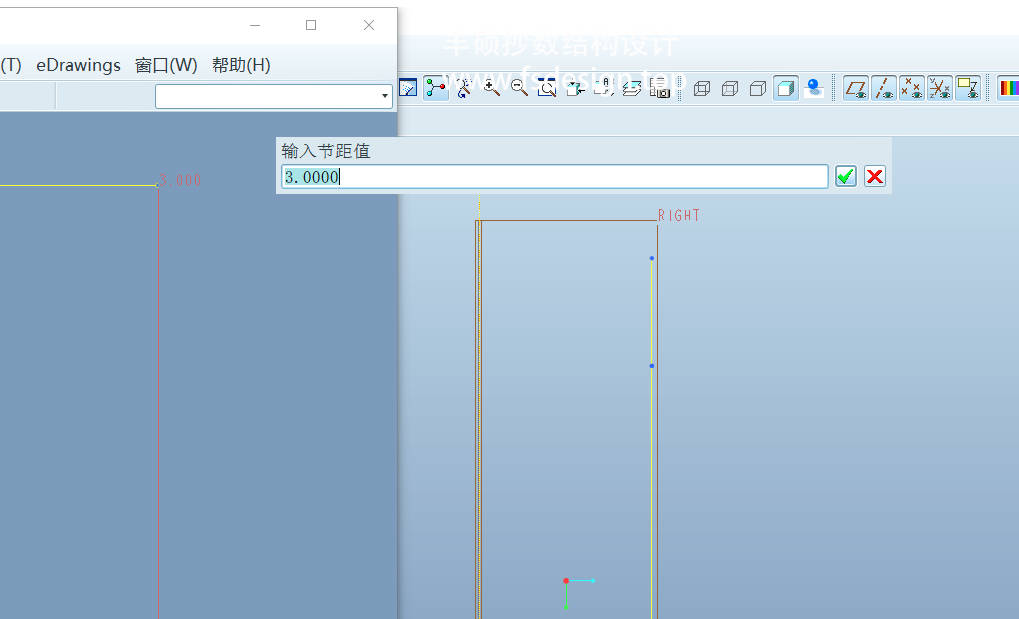Open the 帮助(H) menu
The width and height of the screenshot is (1019, 619).
pos(241,65)
